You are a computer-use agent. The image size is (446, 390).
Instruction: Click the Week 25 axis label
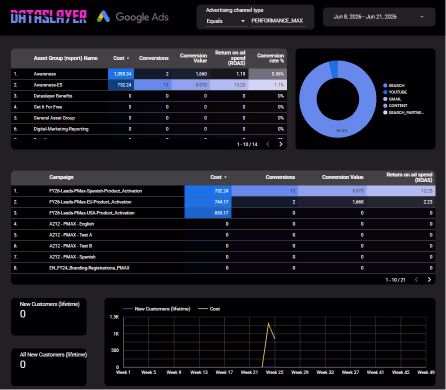click(274, 372)
